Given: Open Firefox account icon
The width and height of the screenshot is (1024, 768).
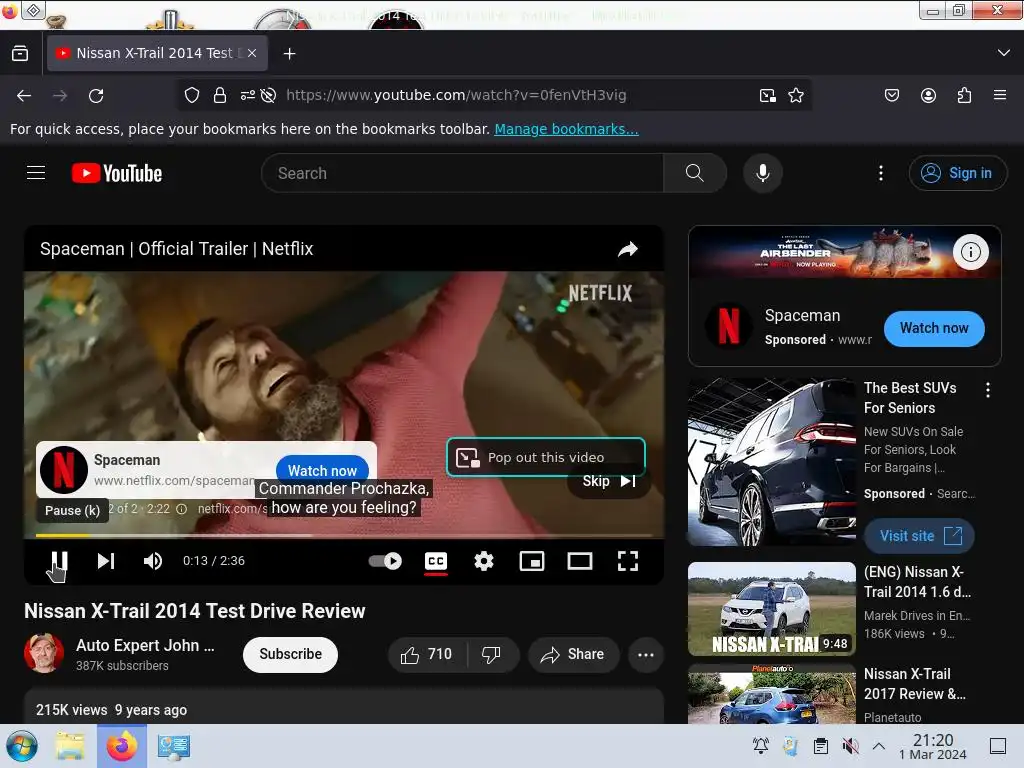Looking at the screenshot, I should 928,95.
